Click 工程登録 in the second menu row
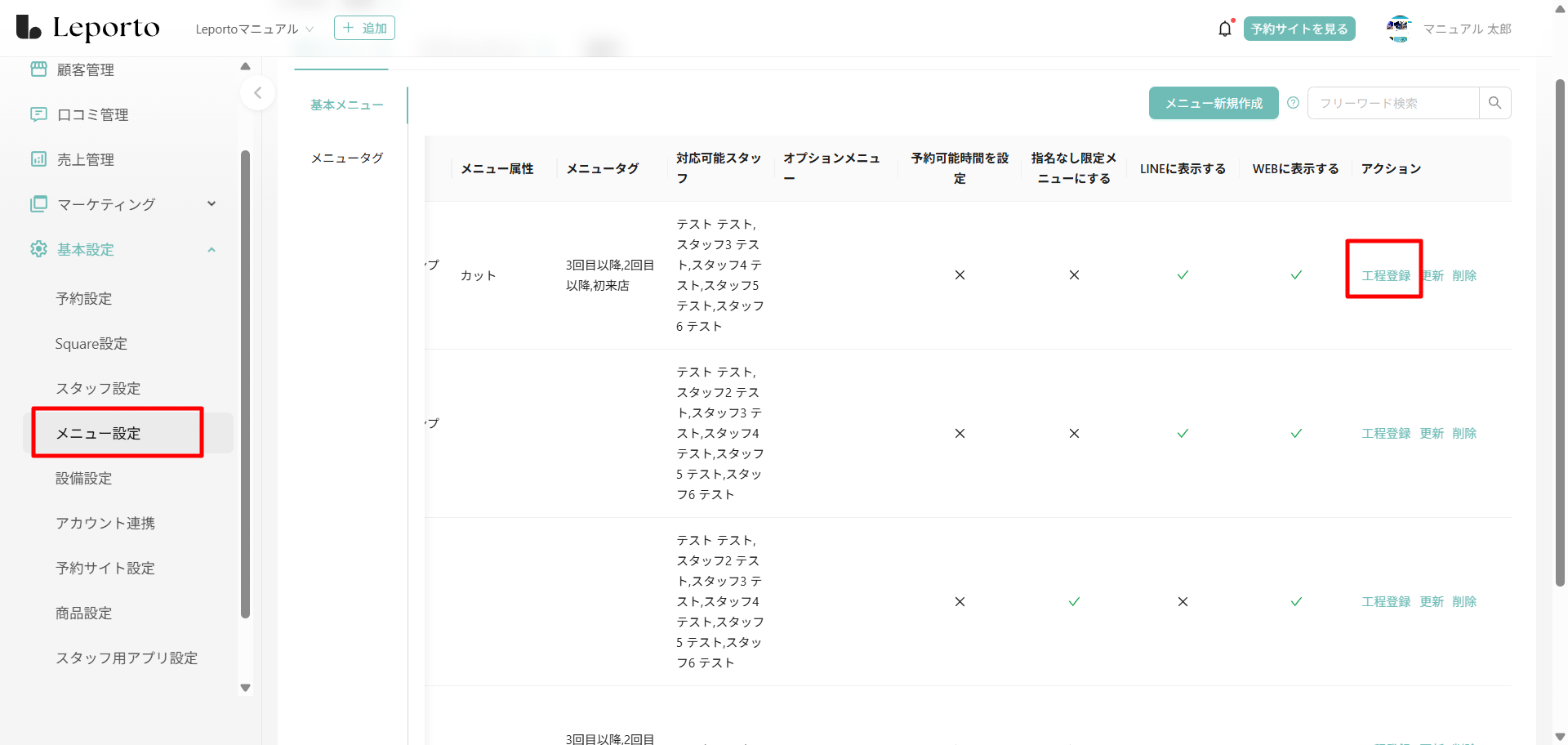 point(1386,433)
